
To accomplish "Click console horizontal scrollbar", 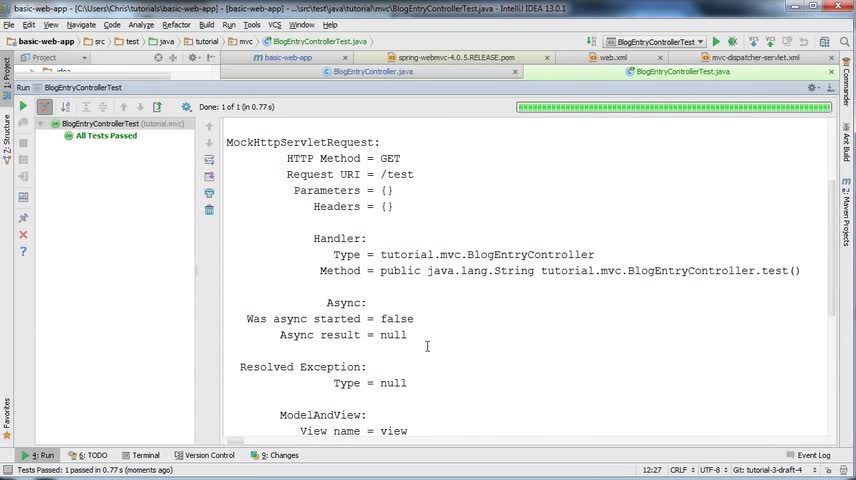I will click(x=235, y=441).
